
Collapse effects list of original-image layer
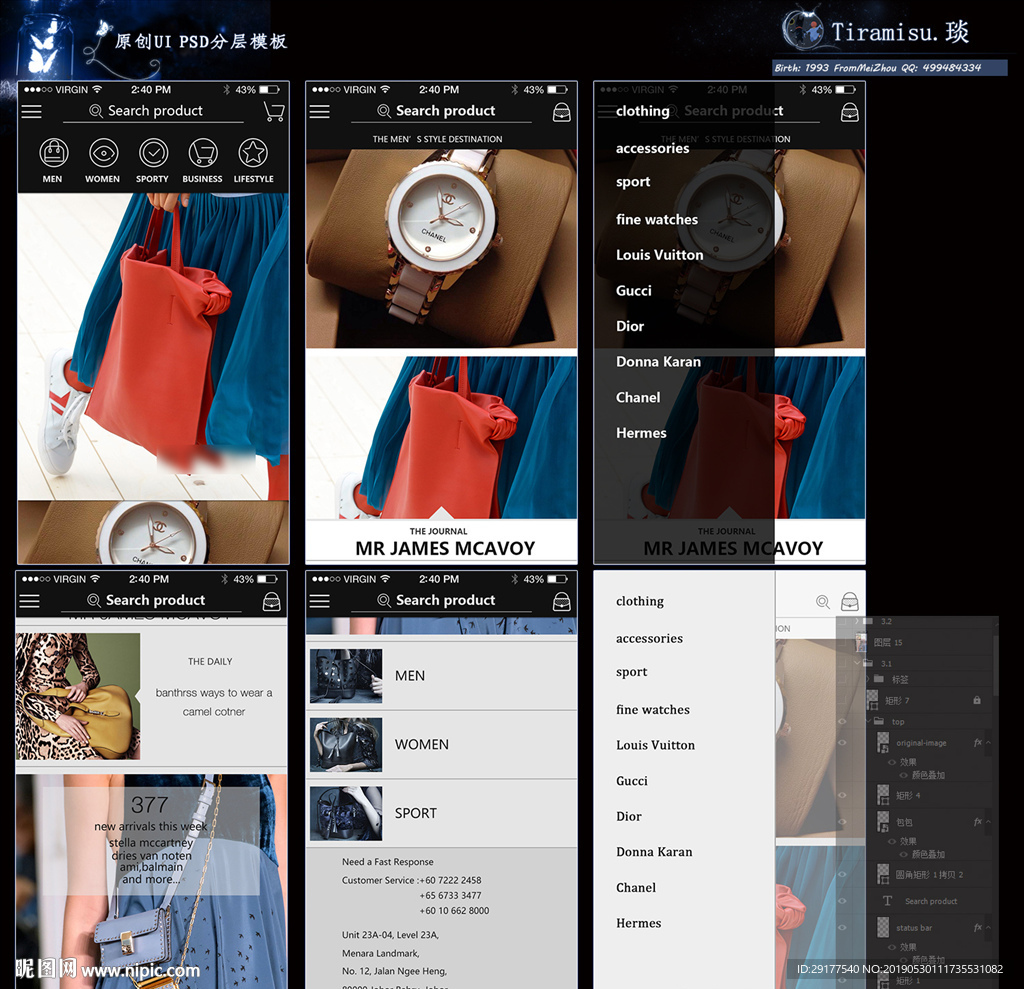[x=989, y=742]
